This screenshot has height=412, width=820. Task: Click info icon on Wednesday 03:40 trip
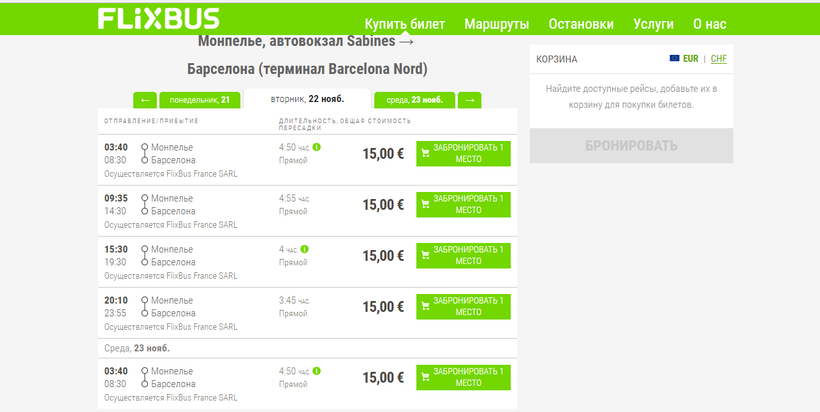(x=317, y=371)
